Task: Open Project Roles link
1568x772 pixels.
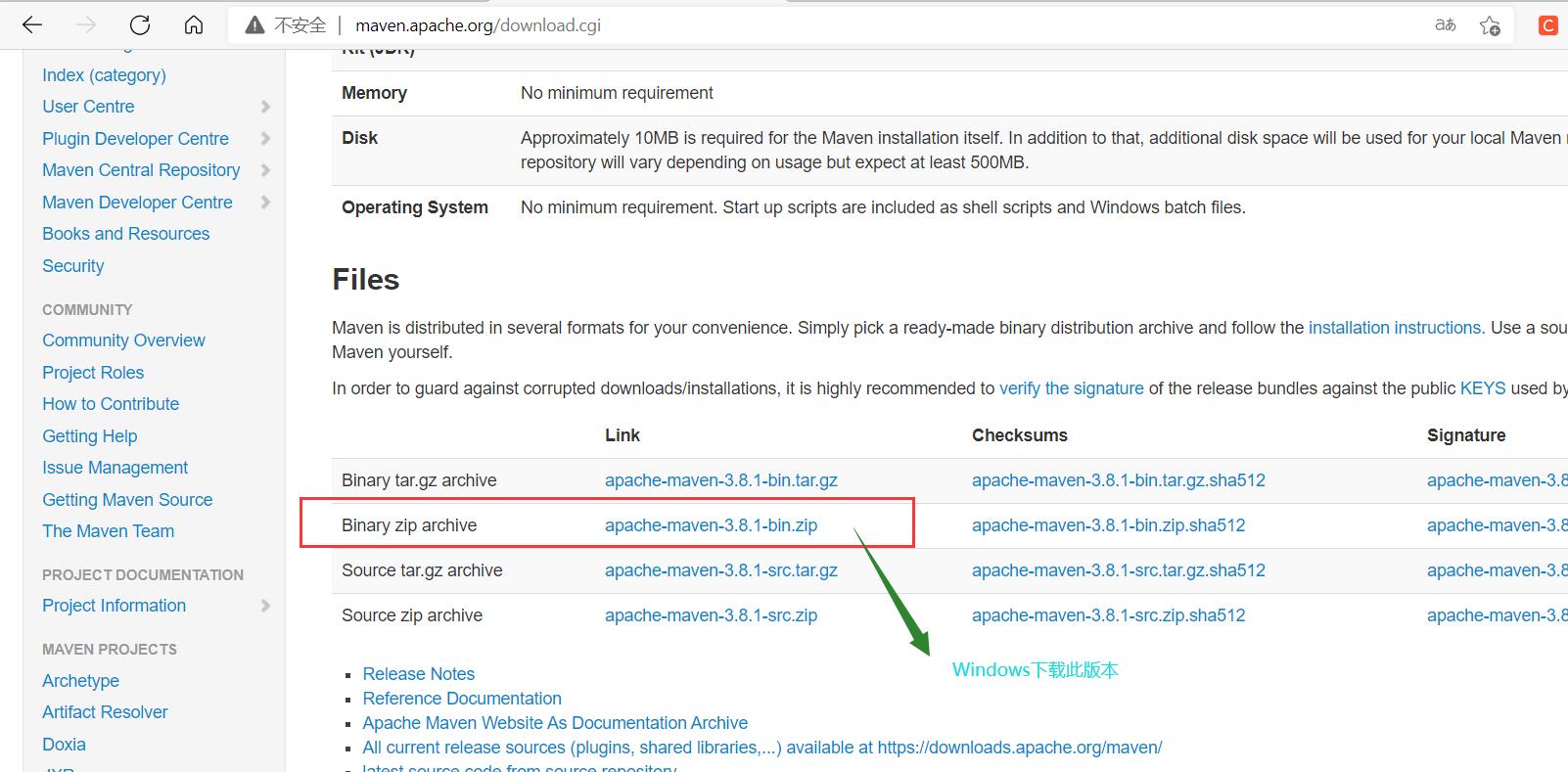Action: coord(93,373)
